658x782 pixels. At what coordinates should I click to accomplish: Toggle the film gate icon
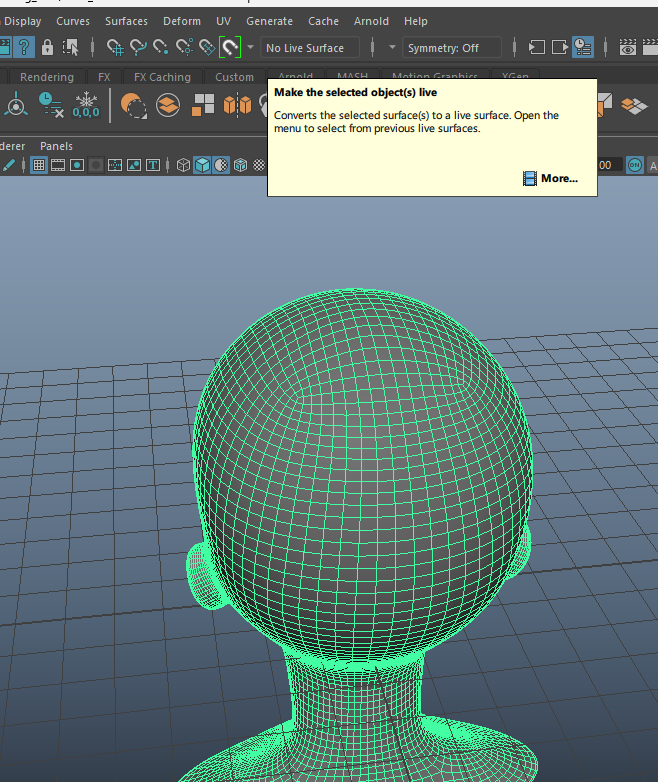[x=58, y=165]
